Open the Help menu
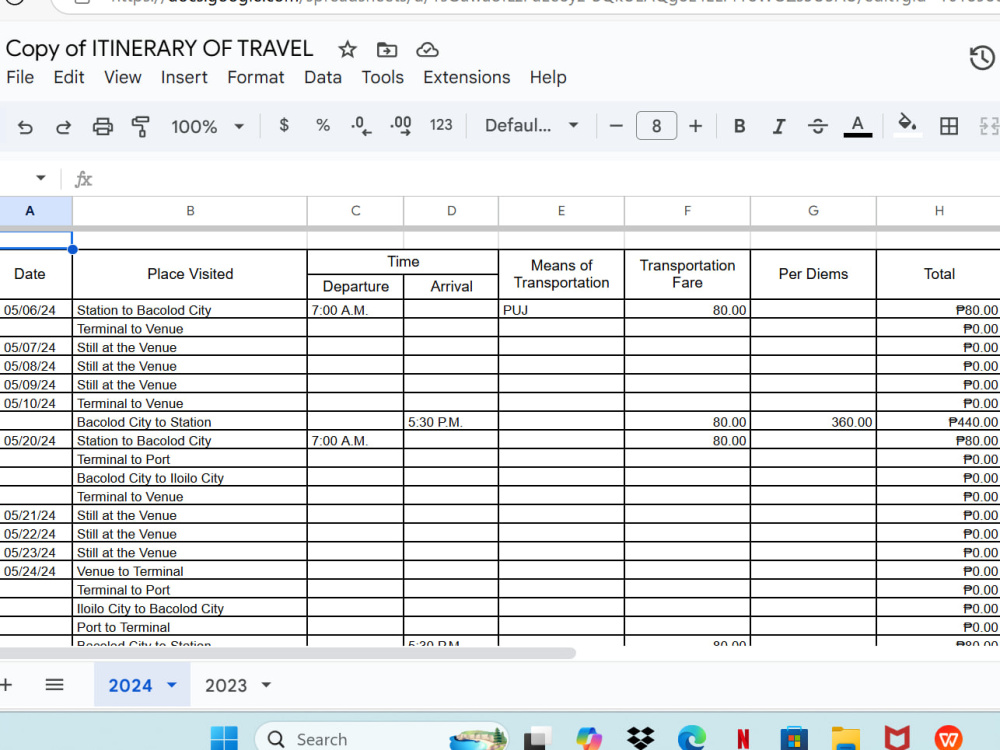Image resolution: width=1000 pixels, height=750 pixels. (548, 77)
